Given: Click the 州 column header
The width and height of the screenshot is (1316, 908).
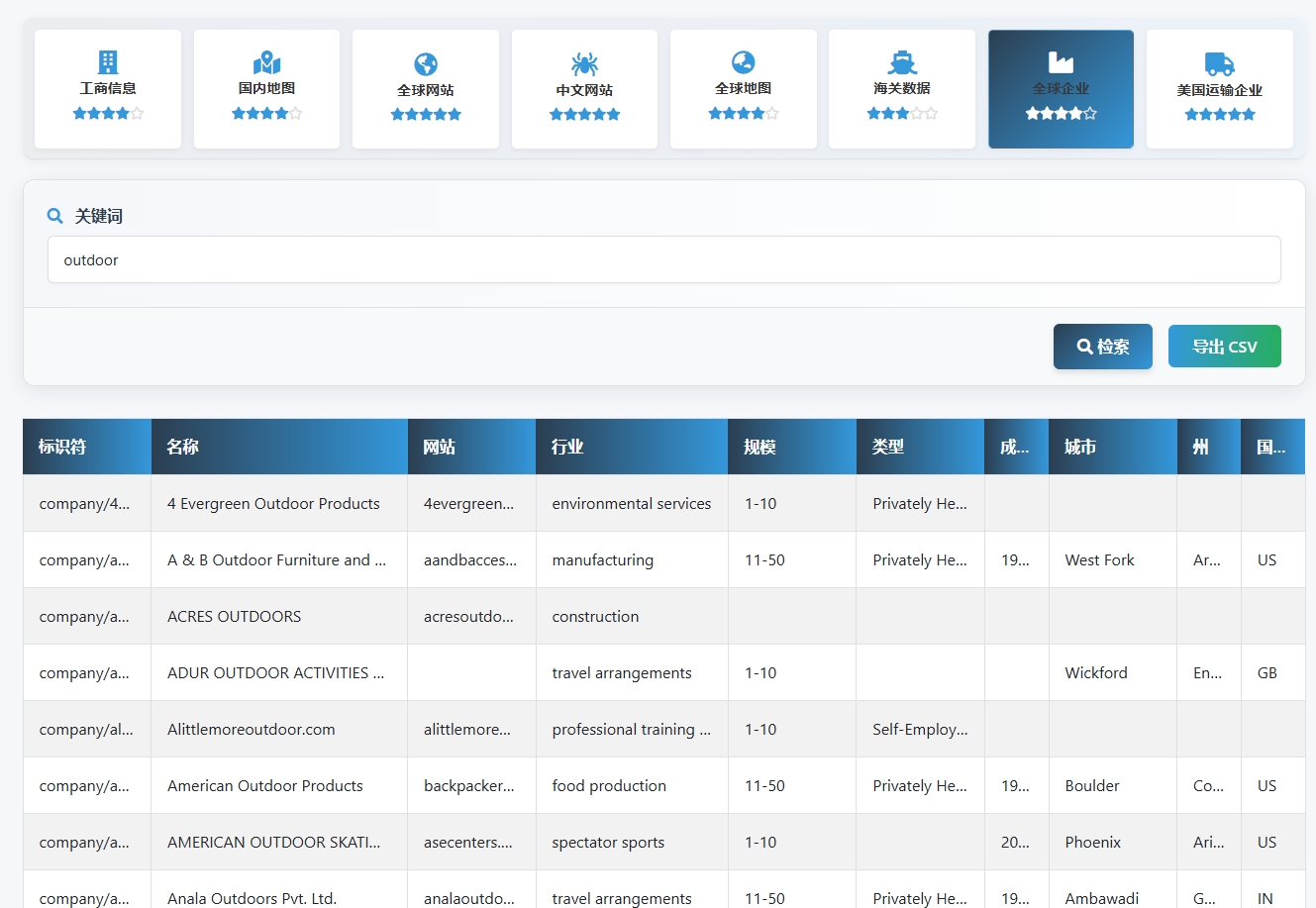Looking at the screenshot, I should coord(1209,447).
